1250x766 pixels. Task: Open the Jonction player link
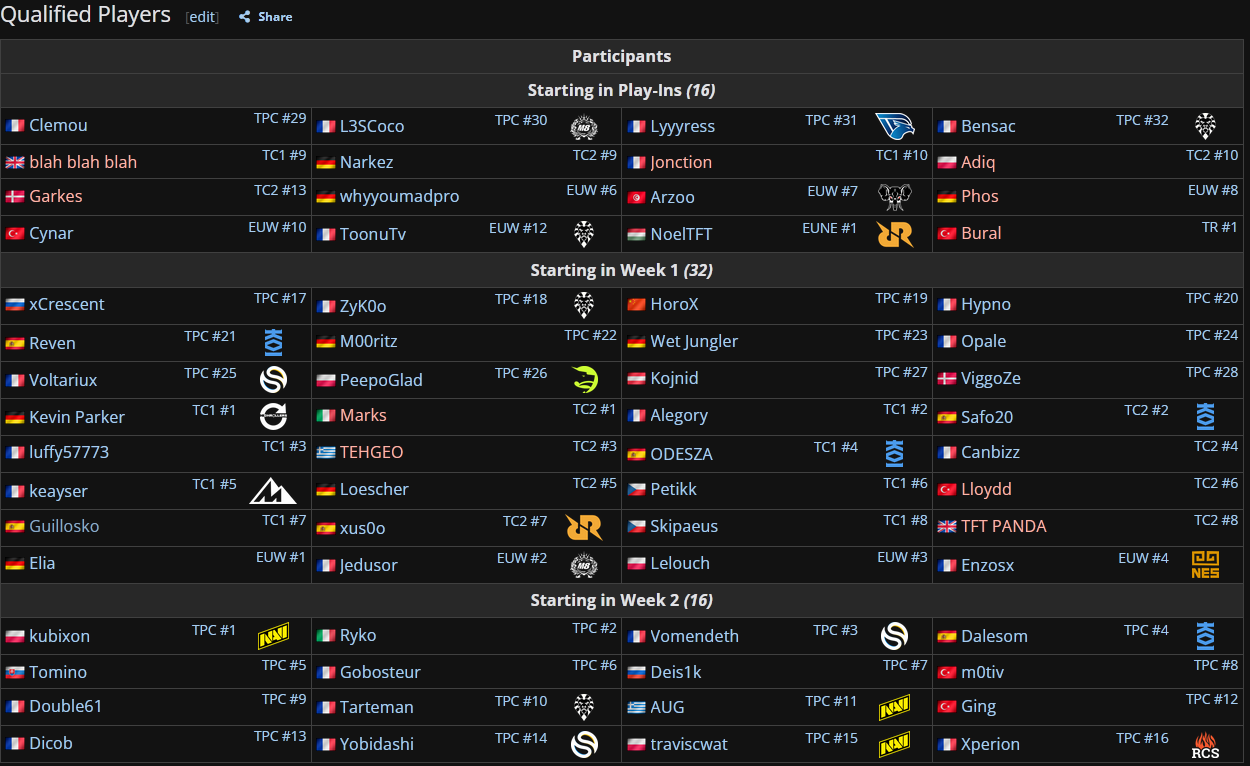pyautogui.click(x=681, y=162)
